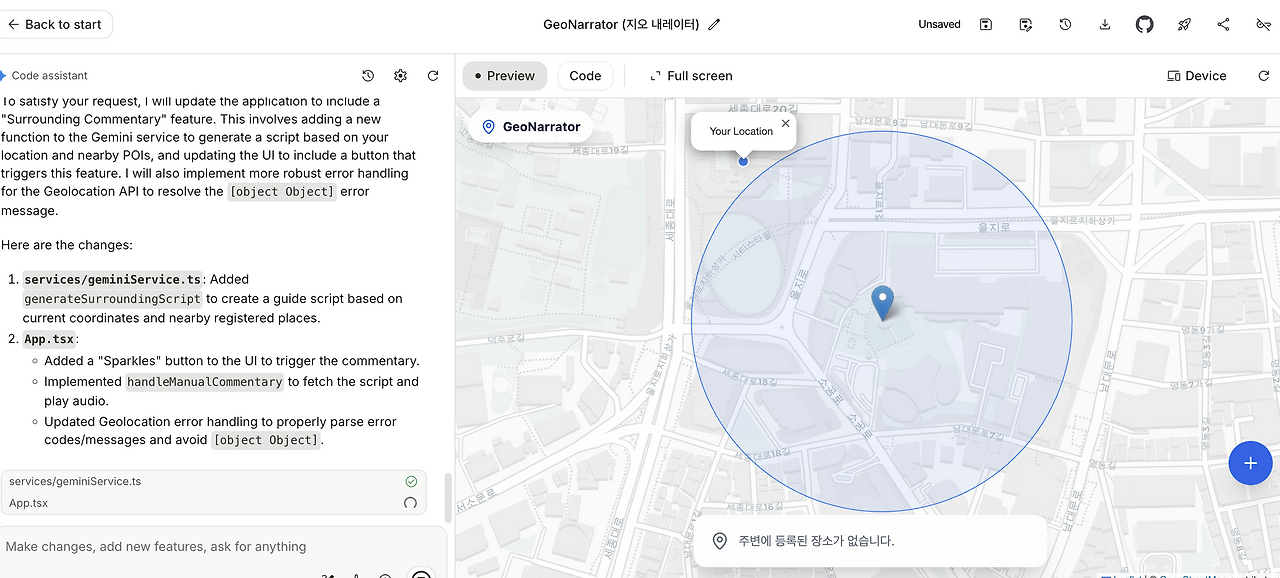
Task: Switch to the Preview tab
Action: pos(505,75)
